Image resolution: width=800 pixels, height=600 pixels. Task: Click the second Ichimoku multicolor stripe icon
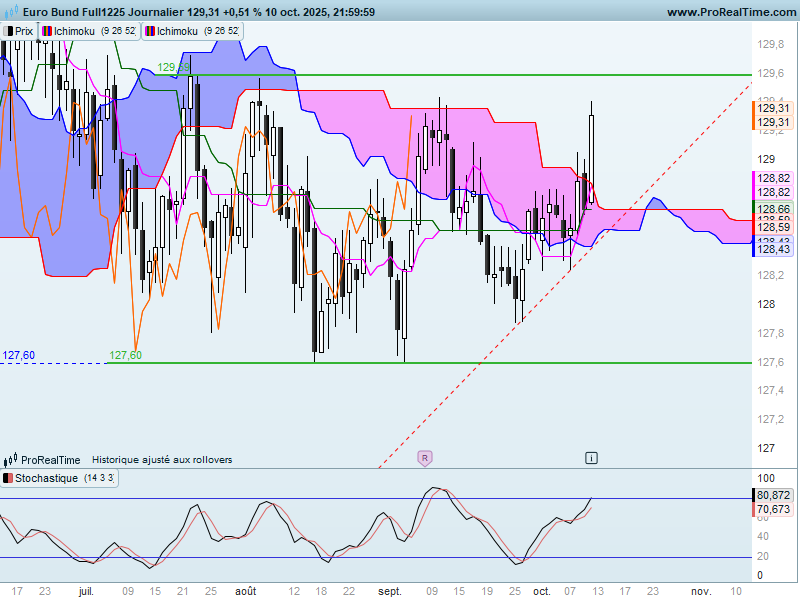coord(151,31)
